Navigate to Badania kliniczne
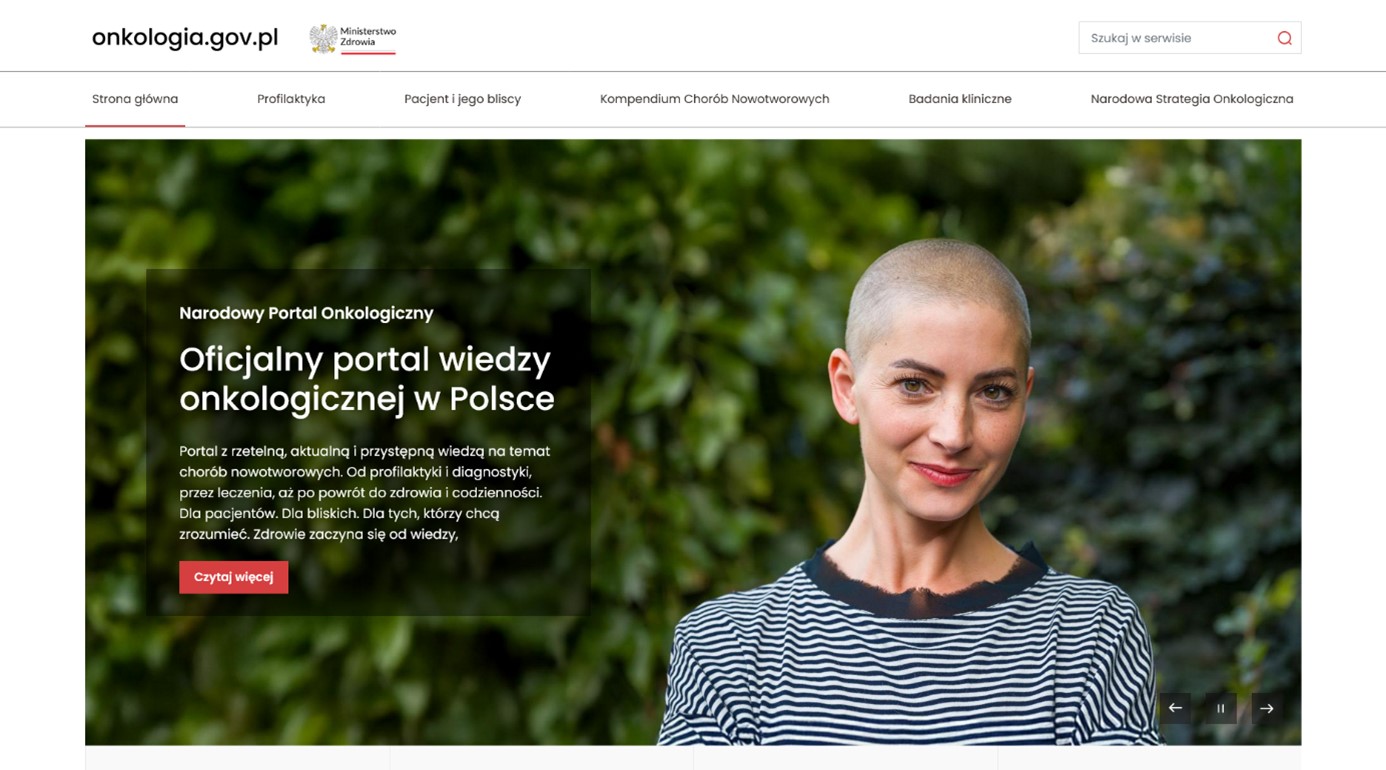1386x770 pixels. click(960, 99)
